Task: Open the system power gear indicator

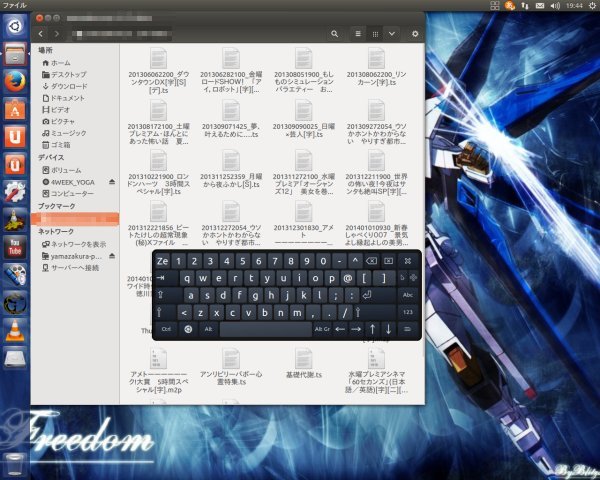Action: coord(592,5)
